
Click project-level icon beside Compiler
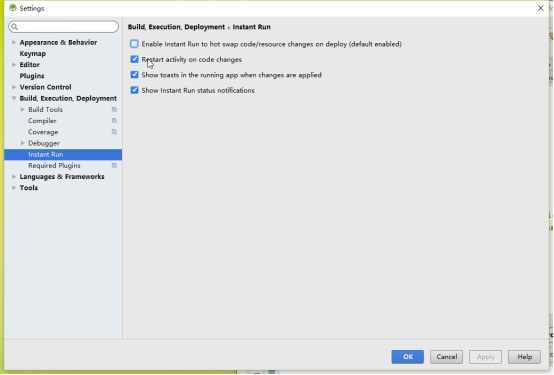point(114,121)
